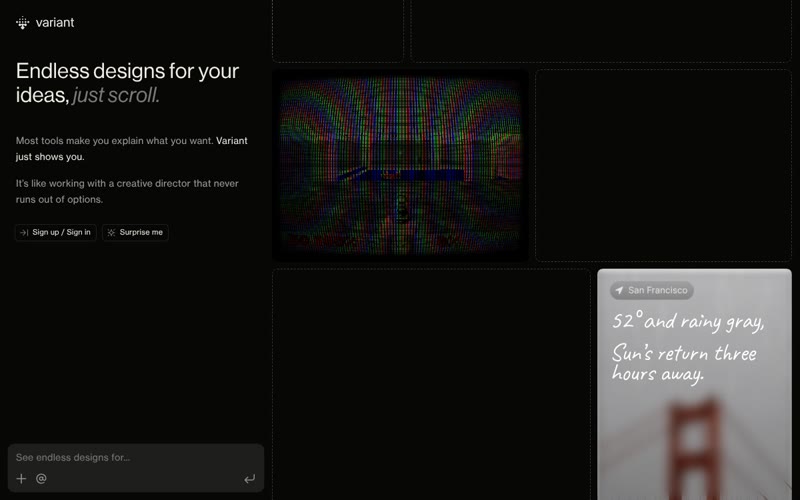
Task: Click the location arrow icon beside San Francisco
Action: click(x=619, y=290)
